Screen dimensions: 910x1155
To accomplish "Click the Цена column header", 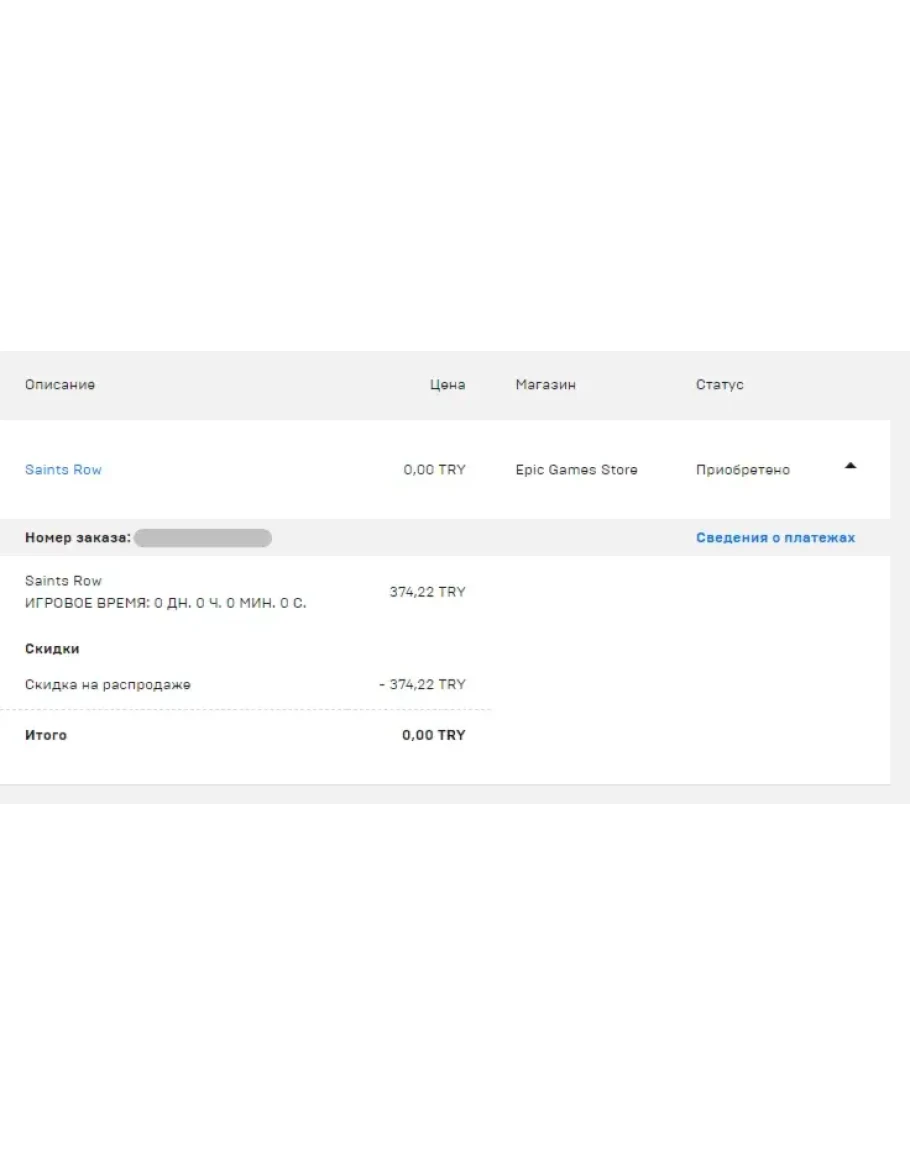I will (x=447, y=385).
